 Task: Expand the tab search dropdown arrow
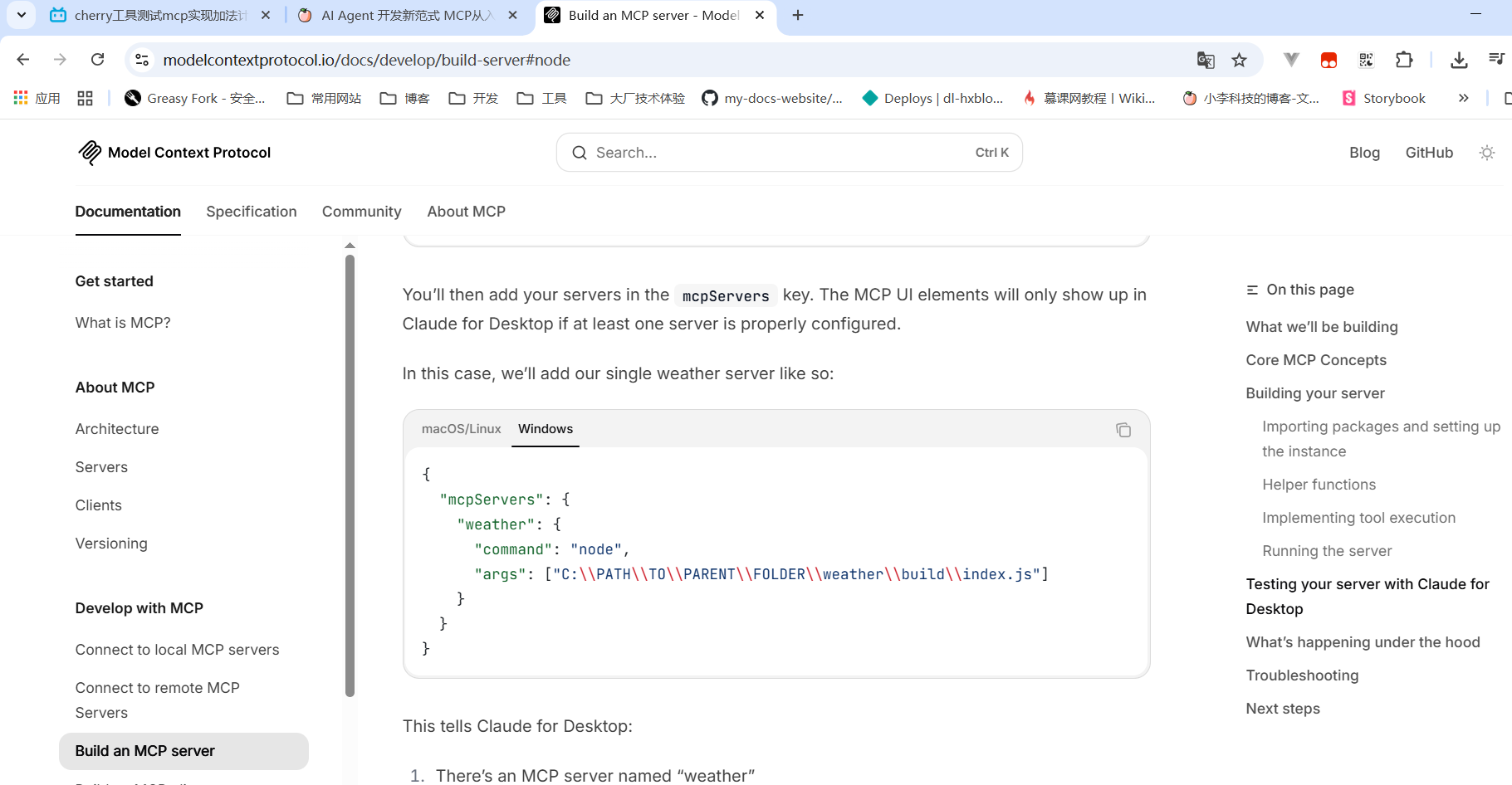[x=22, y=15]
